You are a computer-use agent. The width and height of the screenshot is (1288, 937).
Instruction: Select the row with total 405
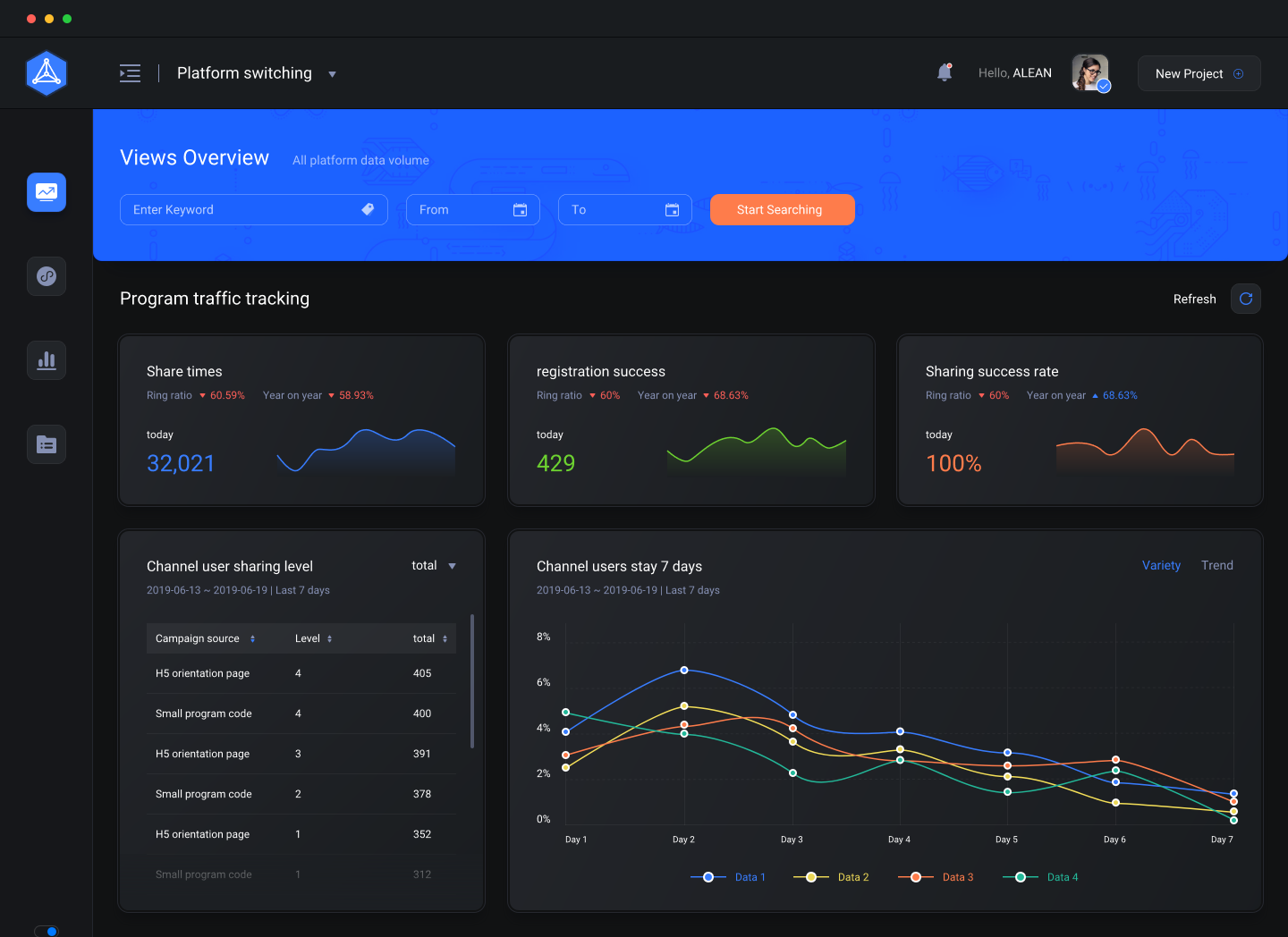pyautogui.click(x=301, y=673)
